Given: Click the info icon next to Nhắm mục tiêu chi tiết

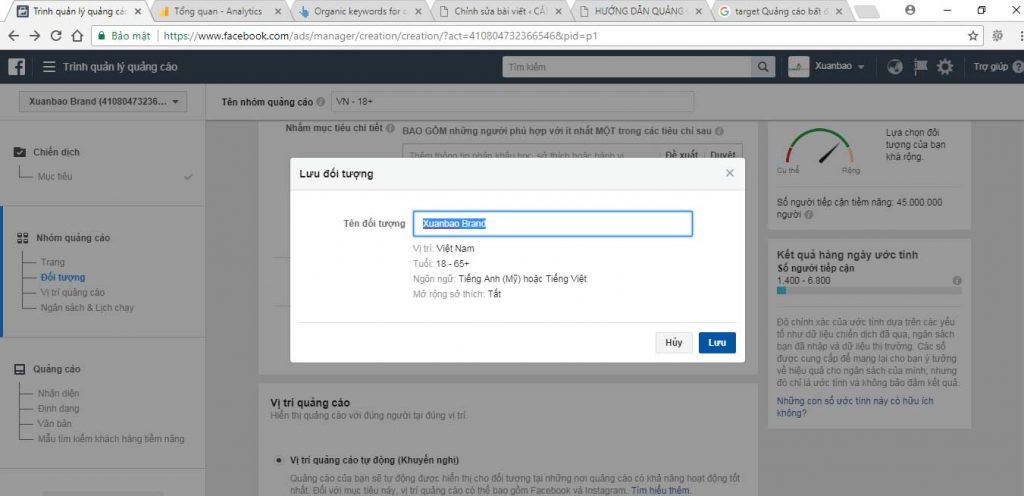Looking at the screenshot, I should point(390,128).
